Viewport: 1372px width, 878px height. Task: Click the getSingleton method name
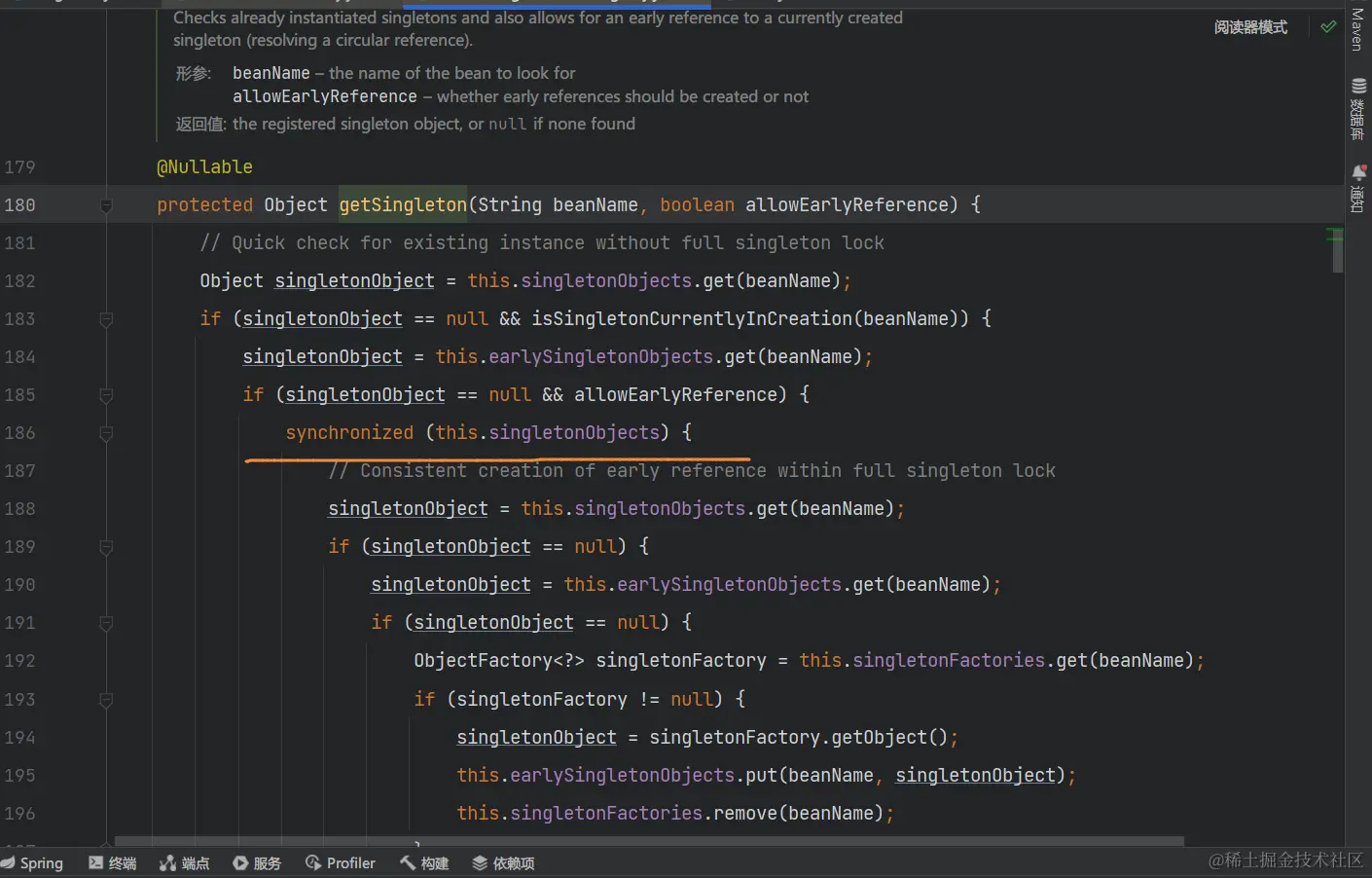tap(403, 205)
